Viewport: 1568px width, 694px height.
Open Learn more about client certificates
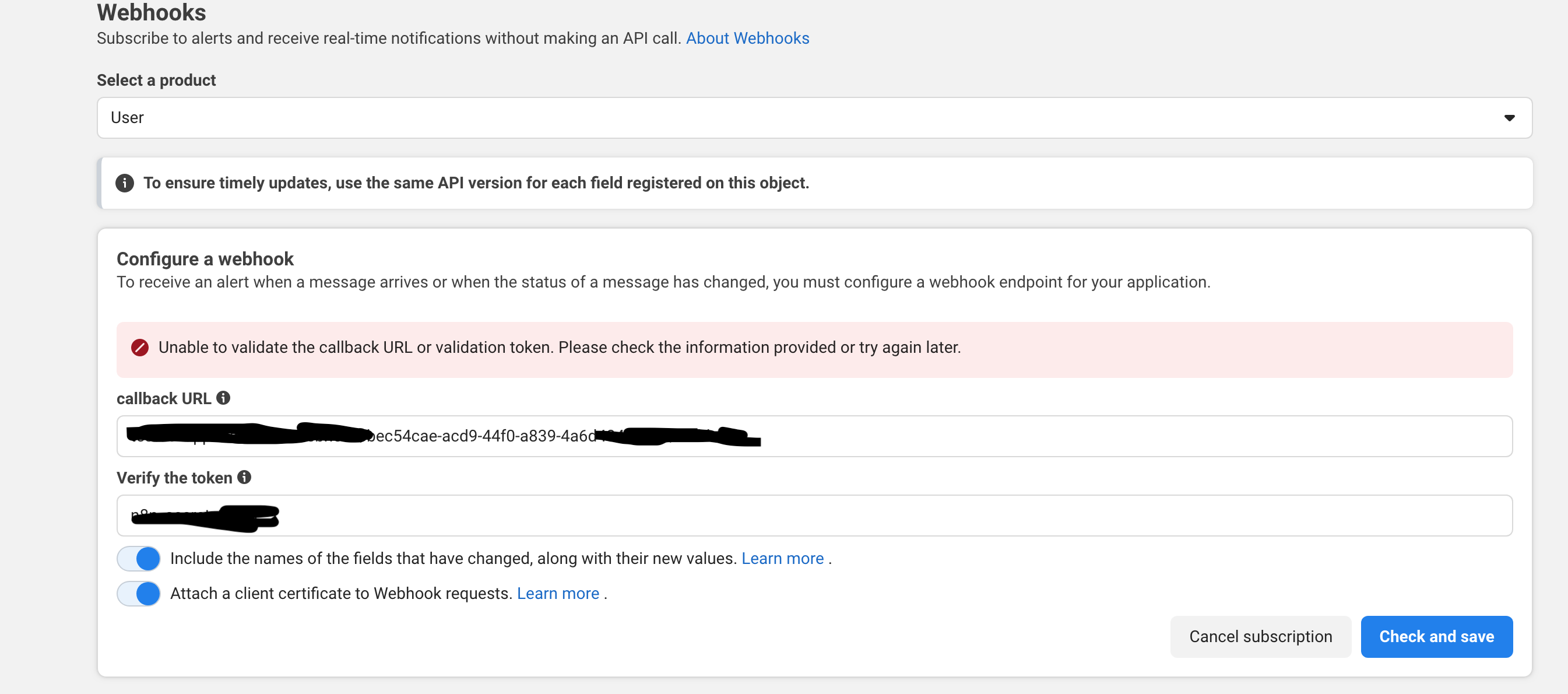coord(558,594)
